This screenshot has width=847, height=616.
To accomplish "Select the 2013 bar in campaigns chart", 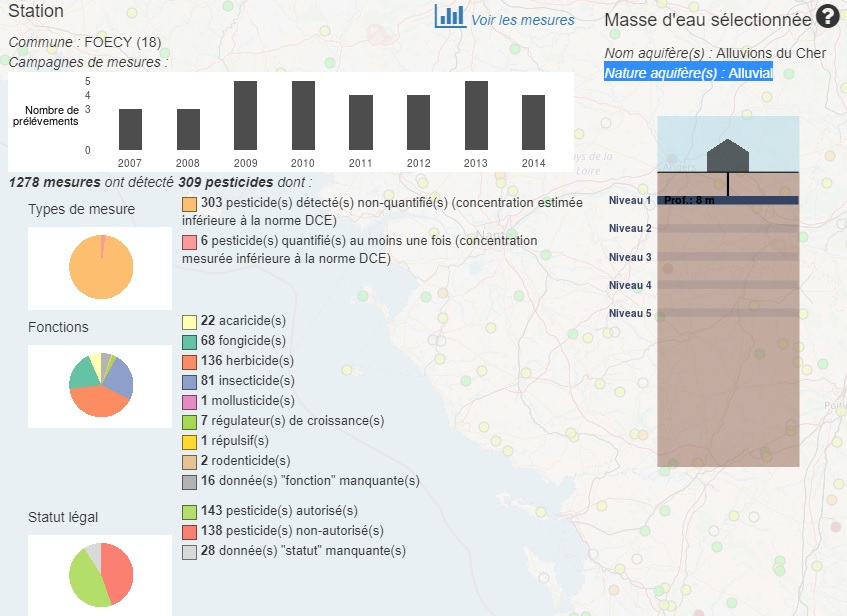I will click(x=476, y=115).
